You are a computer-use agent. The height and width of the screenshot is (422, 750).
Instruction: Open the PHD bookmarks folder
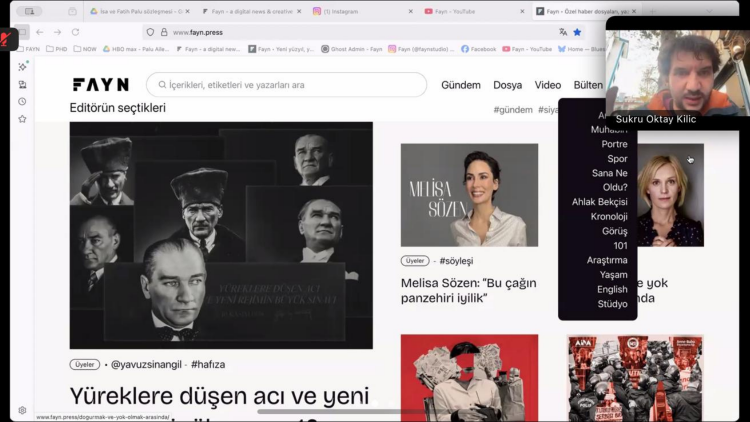pyautogui.click(x=56, y=49)
